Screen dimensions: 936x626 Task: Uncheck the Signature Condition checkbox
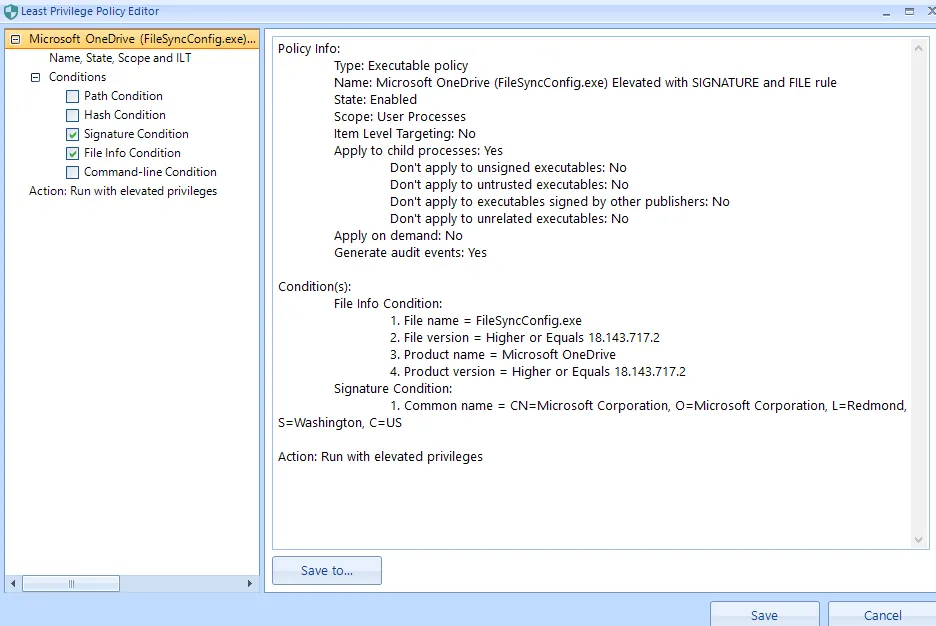click(72, 134)
